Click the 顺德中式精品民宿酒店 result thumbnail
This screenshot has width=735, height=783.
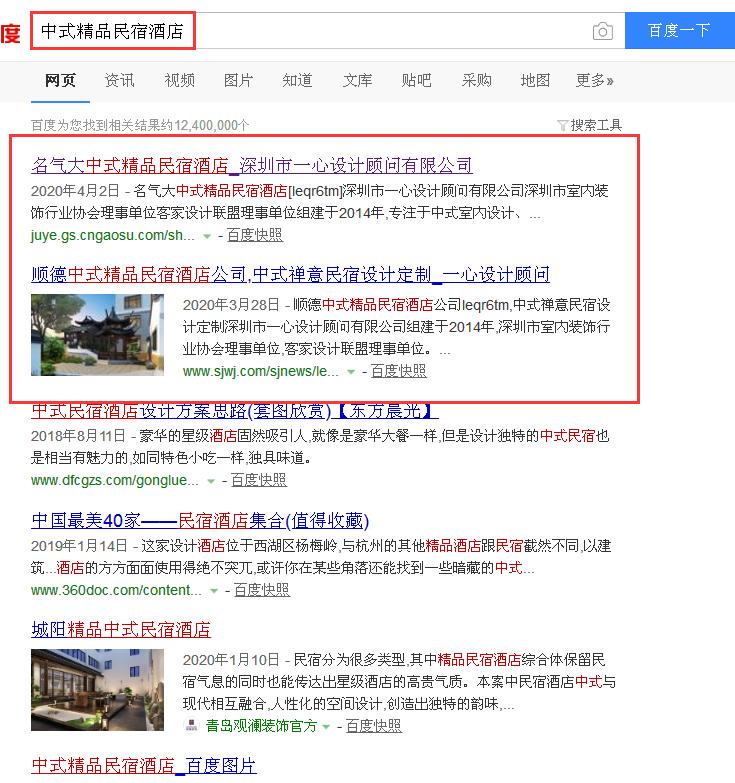point(97,335)
